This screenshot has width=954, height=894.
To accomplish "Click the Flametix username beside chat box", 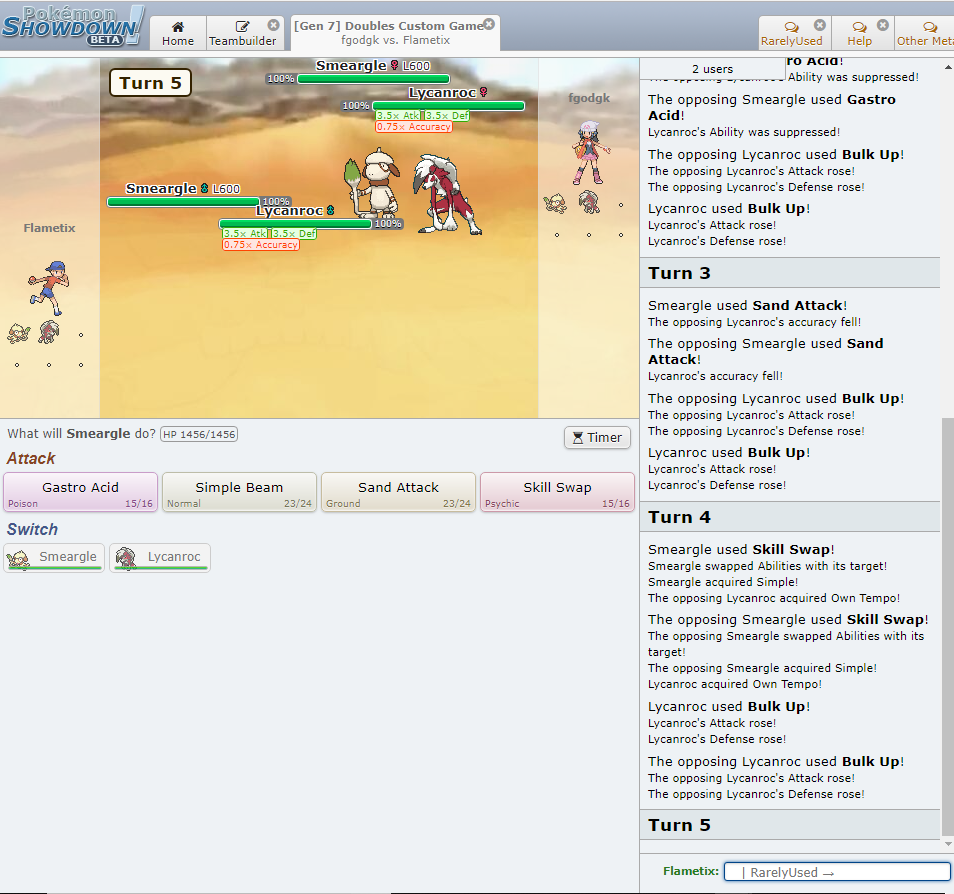I will coord(691,871).
